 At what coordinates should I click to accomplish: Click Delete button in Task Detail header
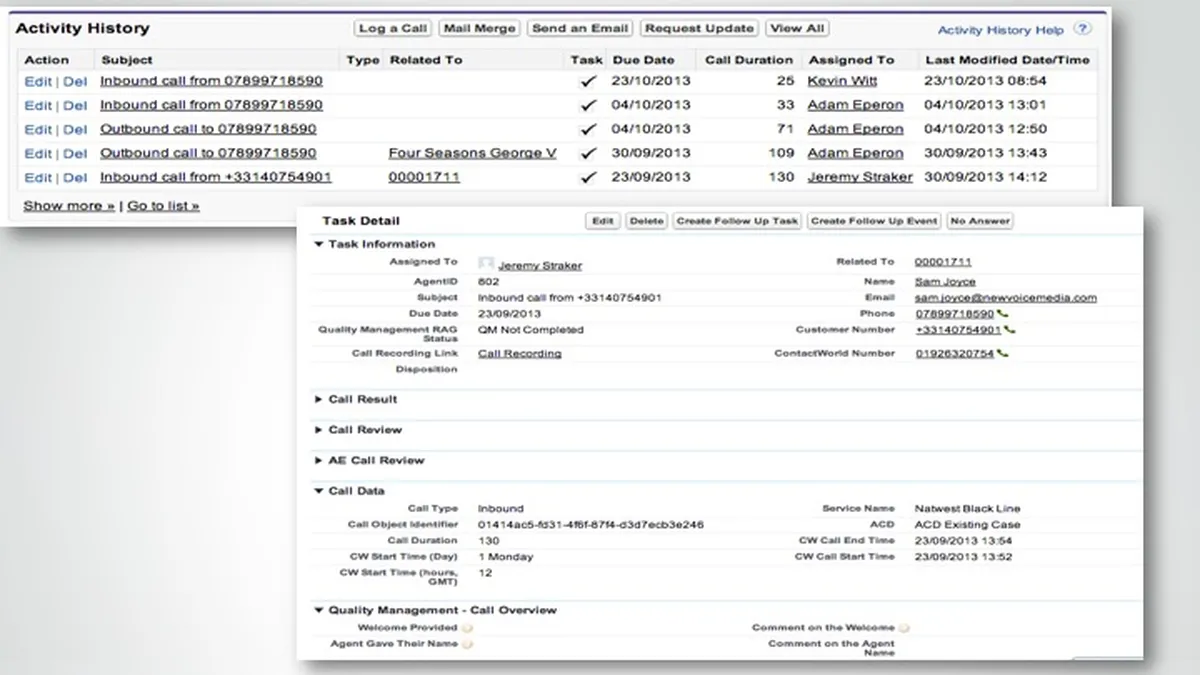(646, 221)
